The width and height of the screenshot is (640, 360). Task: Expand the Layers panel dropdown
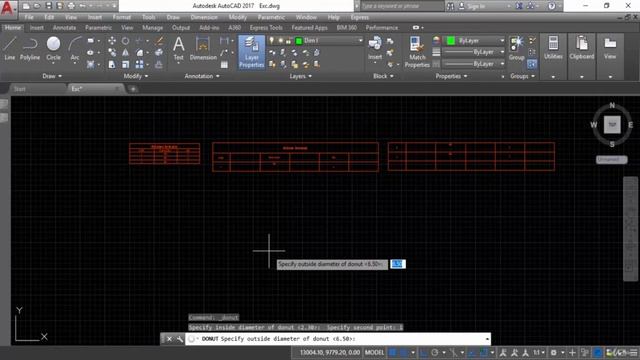point(301,76)
